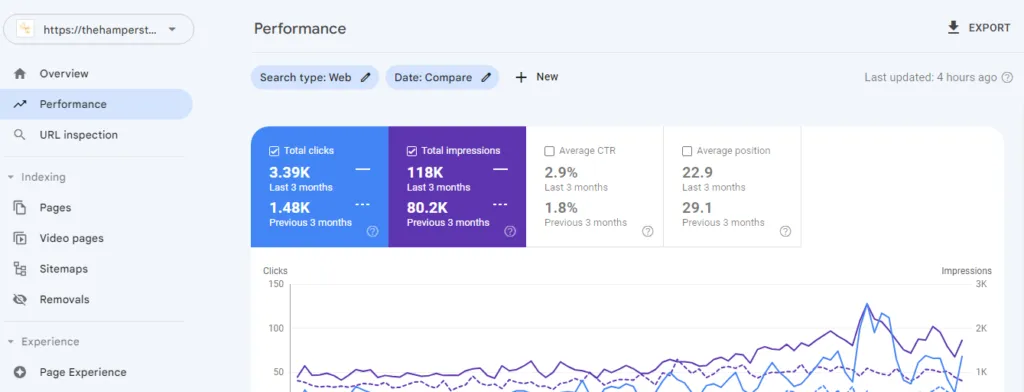The image size is (1024, 392).
Task: Add a New filter
Action: pos(537,77)
